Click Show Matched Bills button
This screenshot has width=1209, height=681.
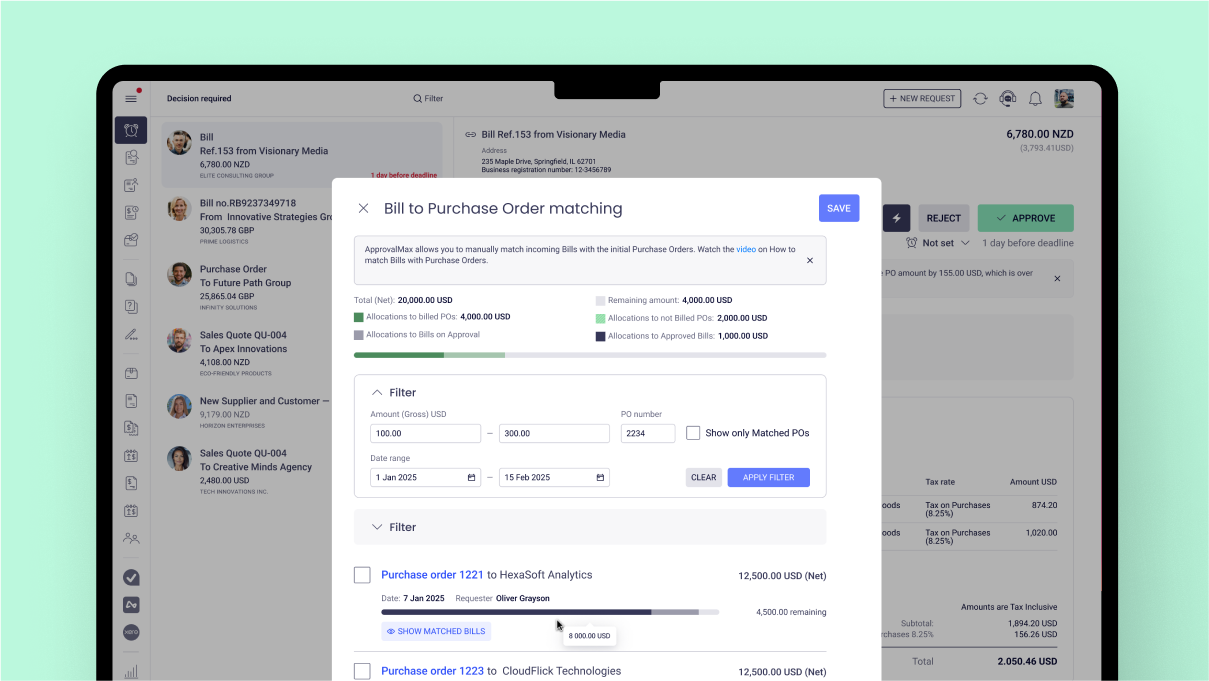(436, 631)
